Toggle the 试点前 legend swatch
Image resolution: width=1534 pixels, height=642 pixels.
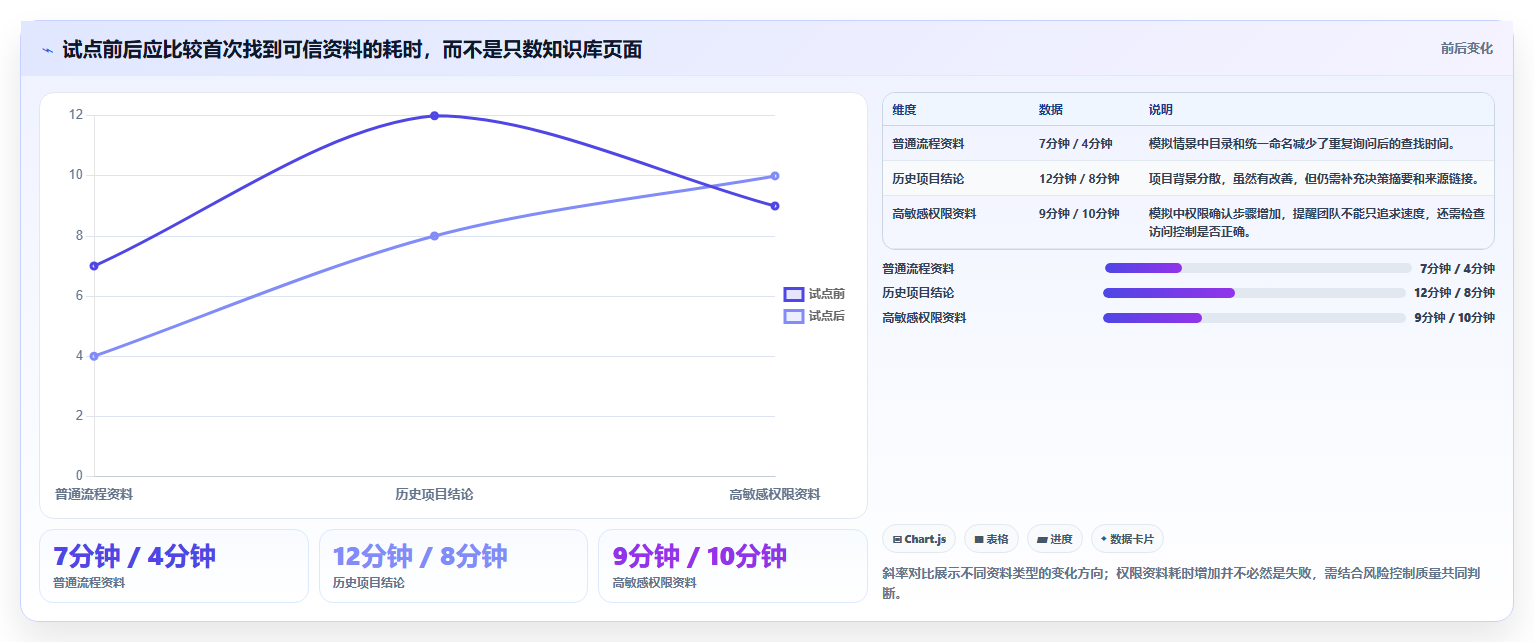(794, 294)
